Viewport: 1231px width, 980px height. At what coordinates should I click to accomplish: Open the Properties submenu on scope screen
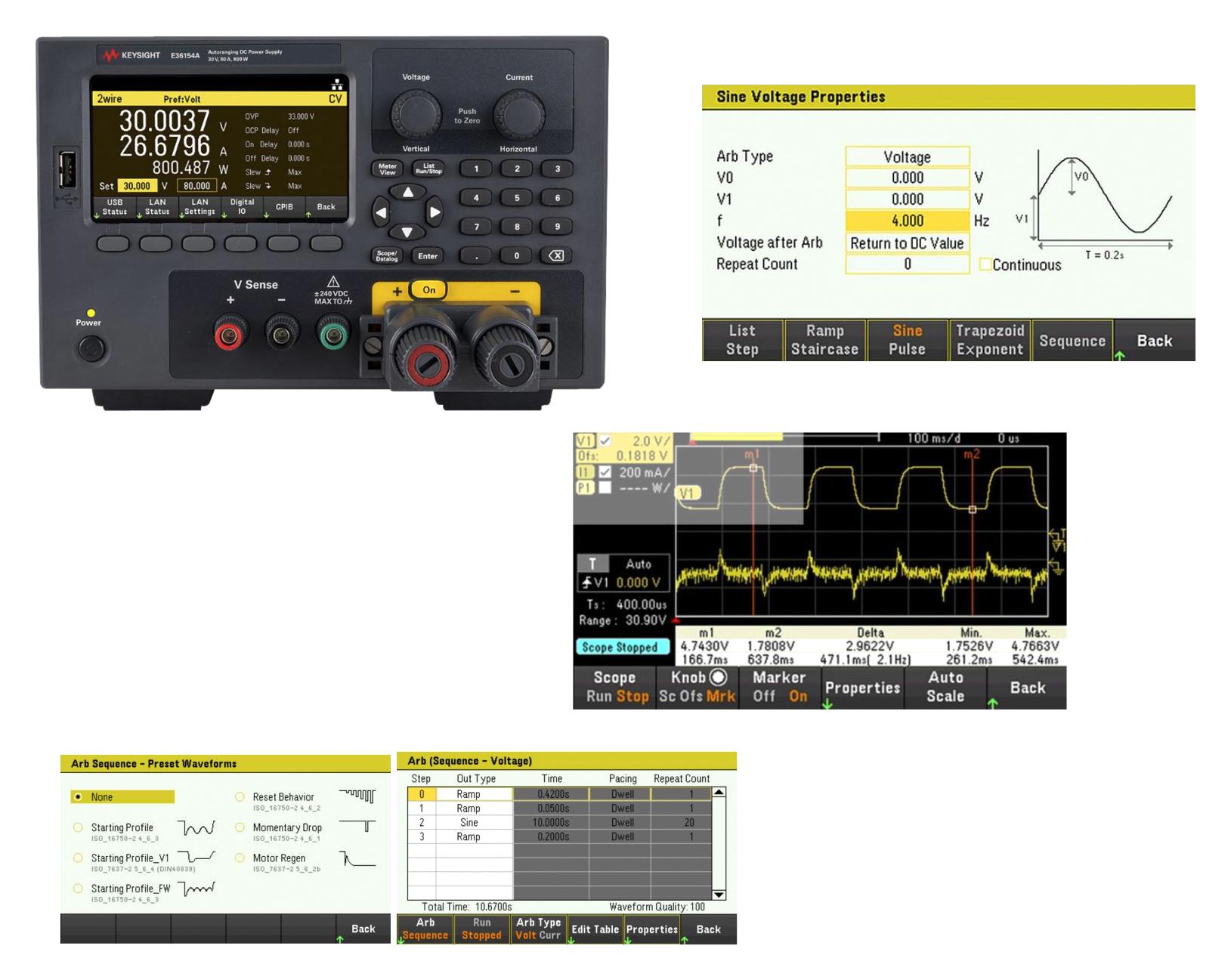(x=862, y=688)
